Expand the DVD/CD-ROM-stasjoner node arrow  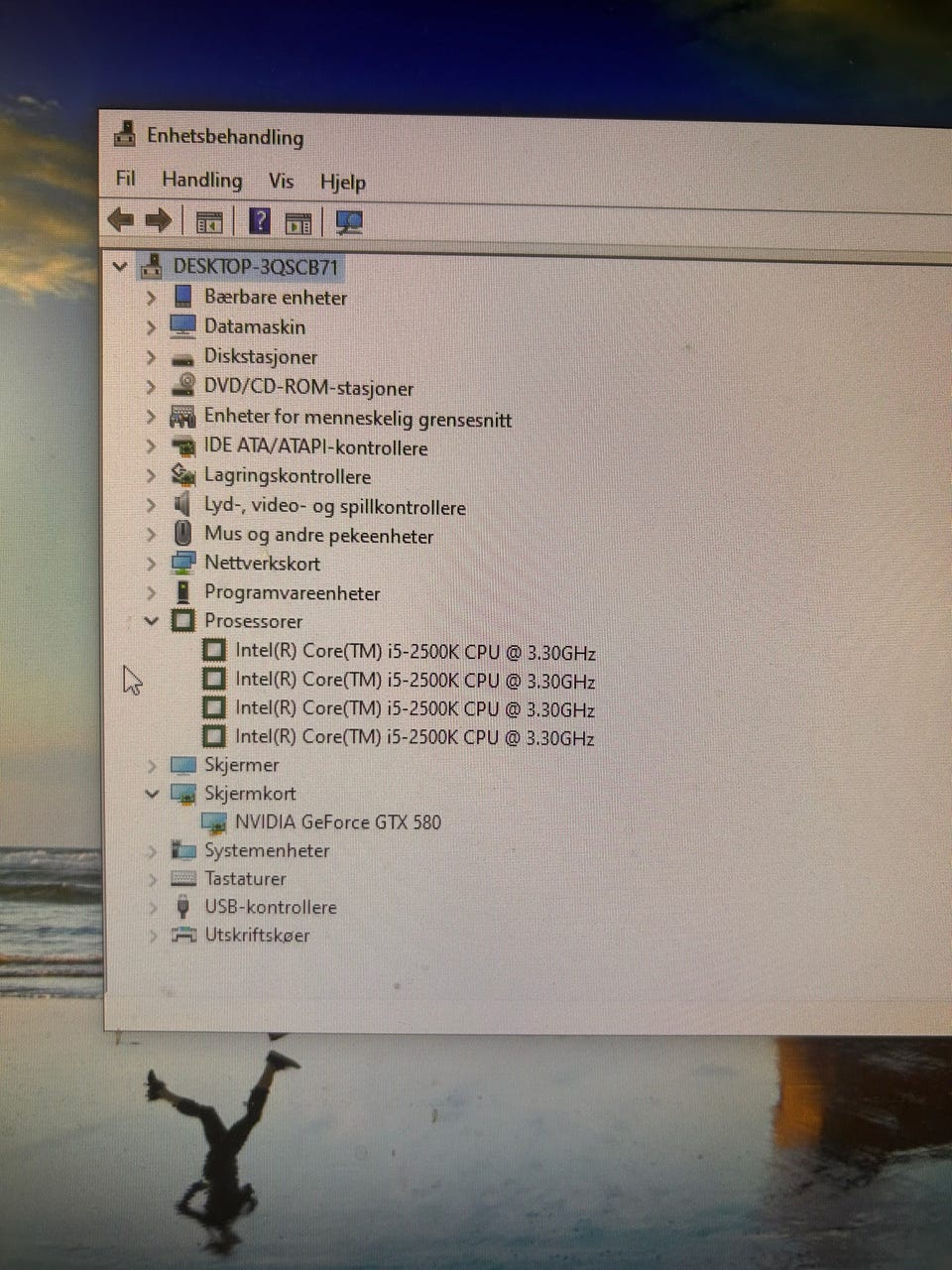pyautogui.click(x=151, y=387)
